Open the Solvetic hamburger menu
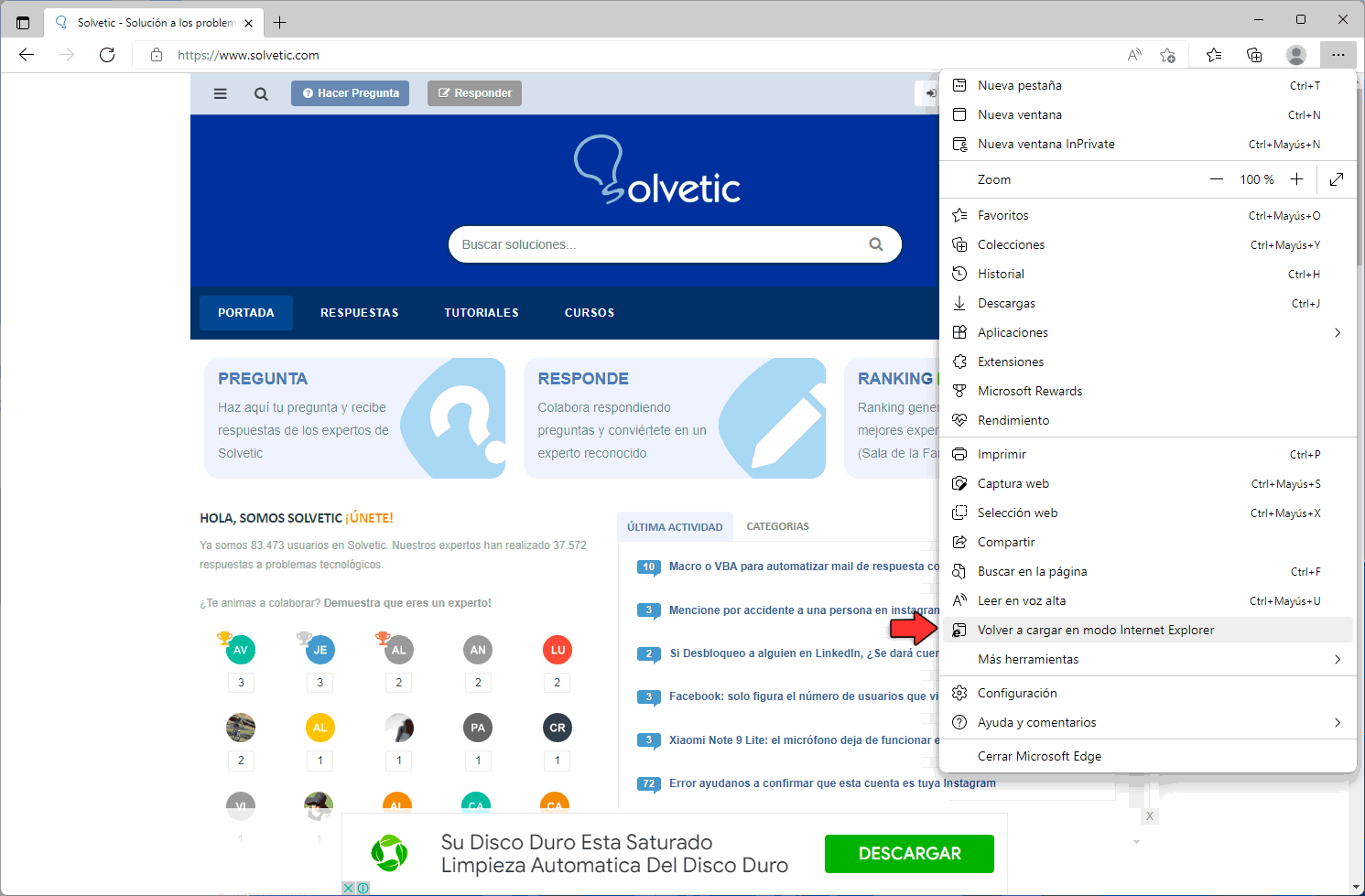1365x896 pixels. 221,93
